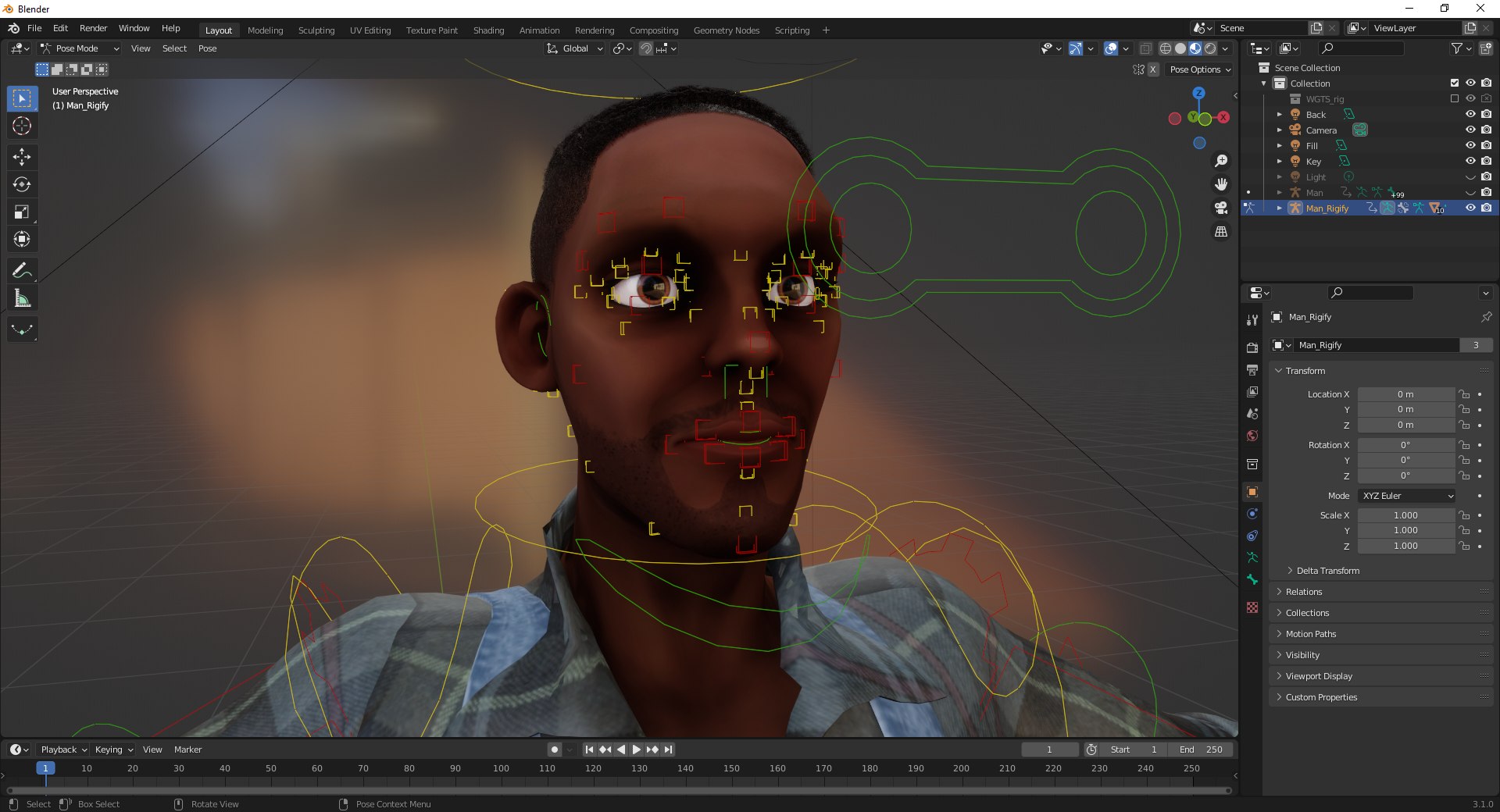Toggle camera view in the viewport
This screenshot has width=1500, height=812.
[1220, 208]
